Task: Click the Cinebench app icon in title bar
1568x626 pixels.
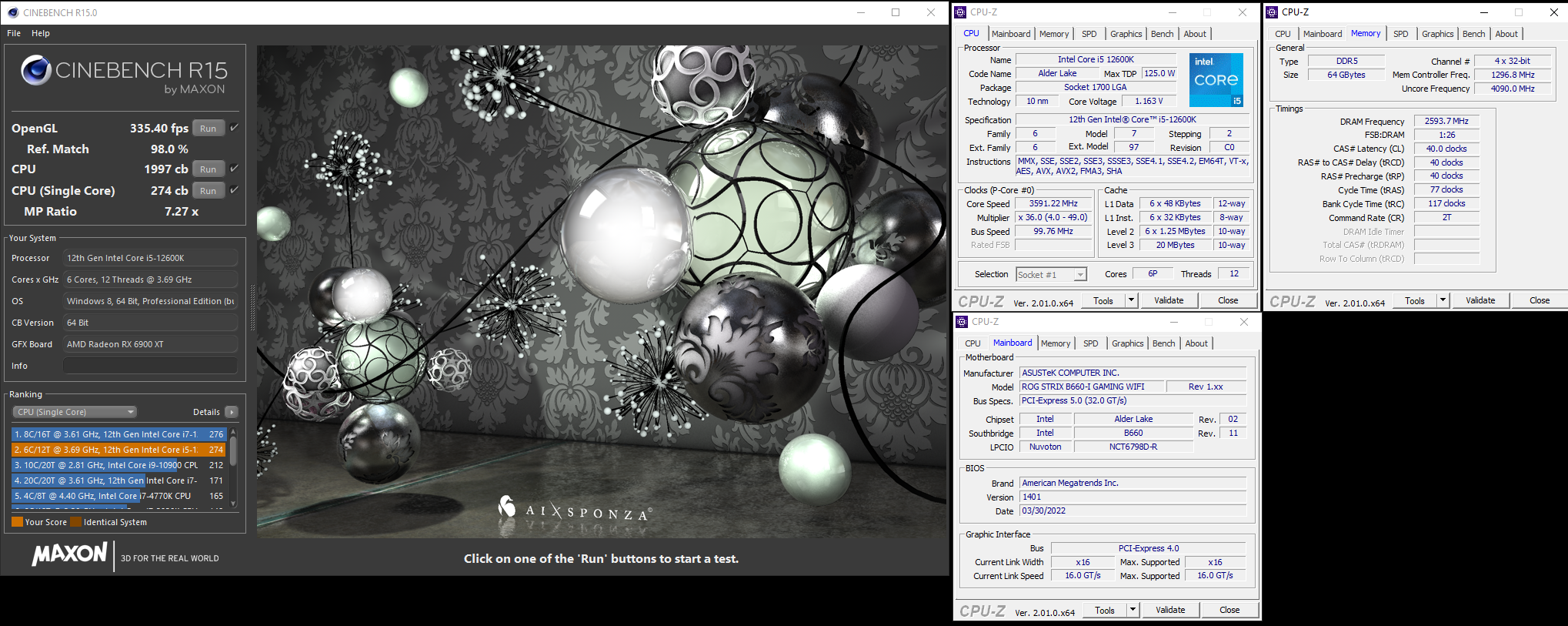Action: (x=12, y=12)
